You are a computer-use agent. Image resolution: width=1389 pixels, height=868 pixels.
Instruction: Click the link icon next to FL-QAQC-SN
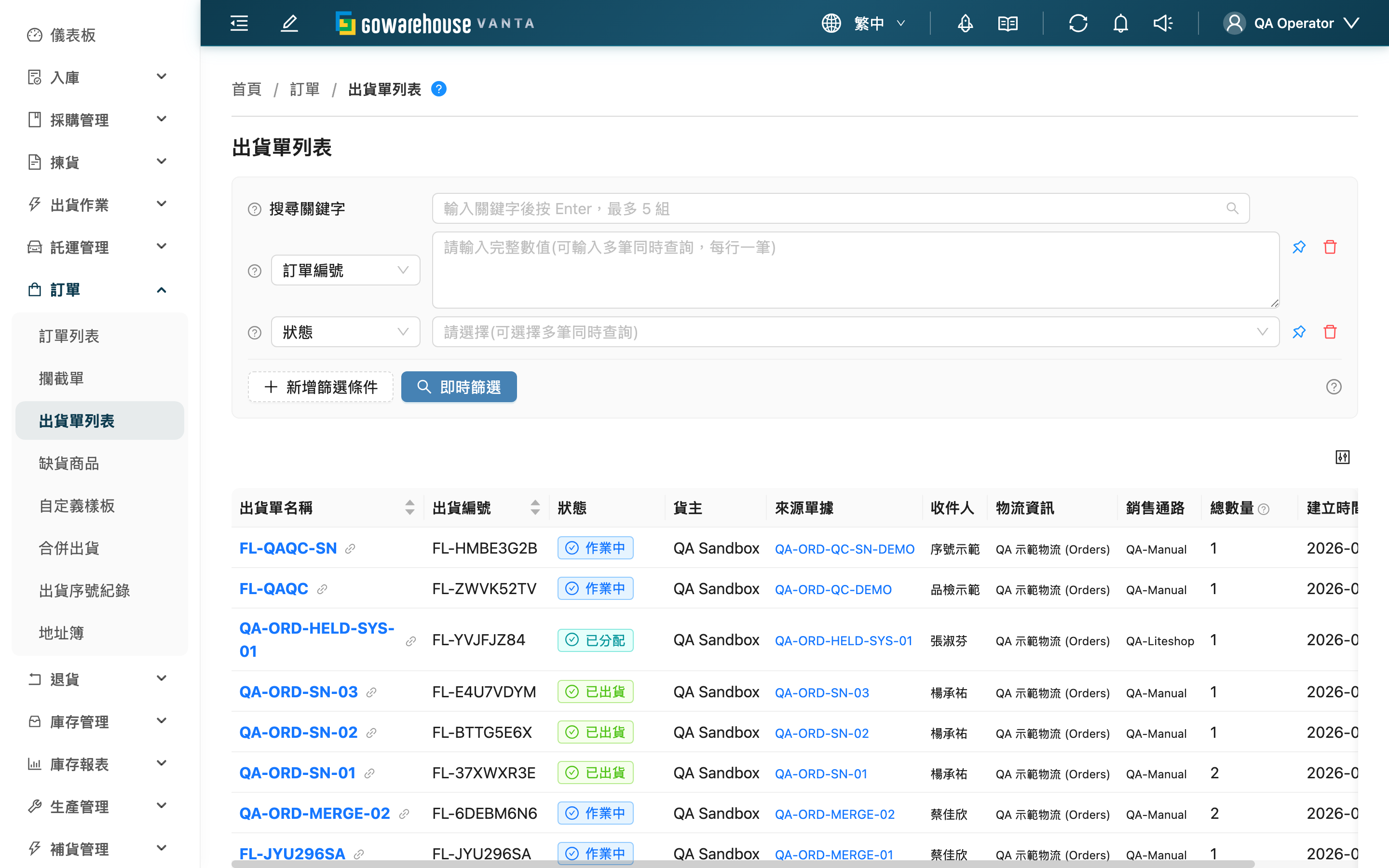tap(350, 549)
